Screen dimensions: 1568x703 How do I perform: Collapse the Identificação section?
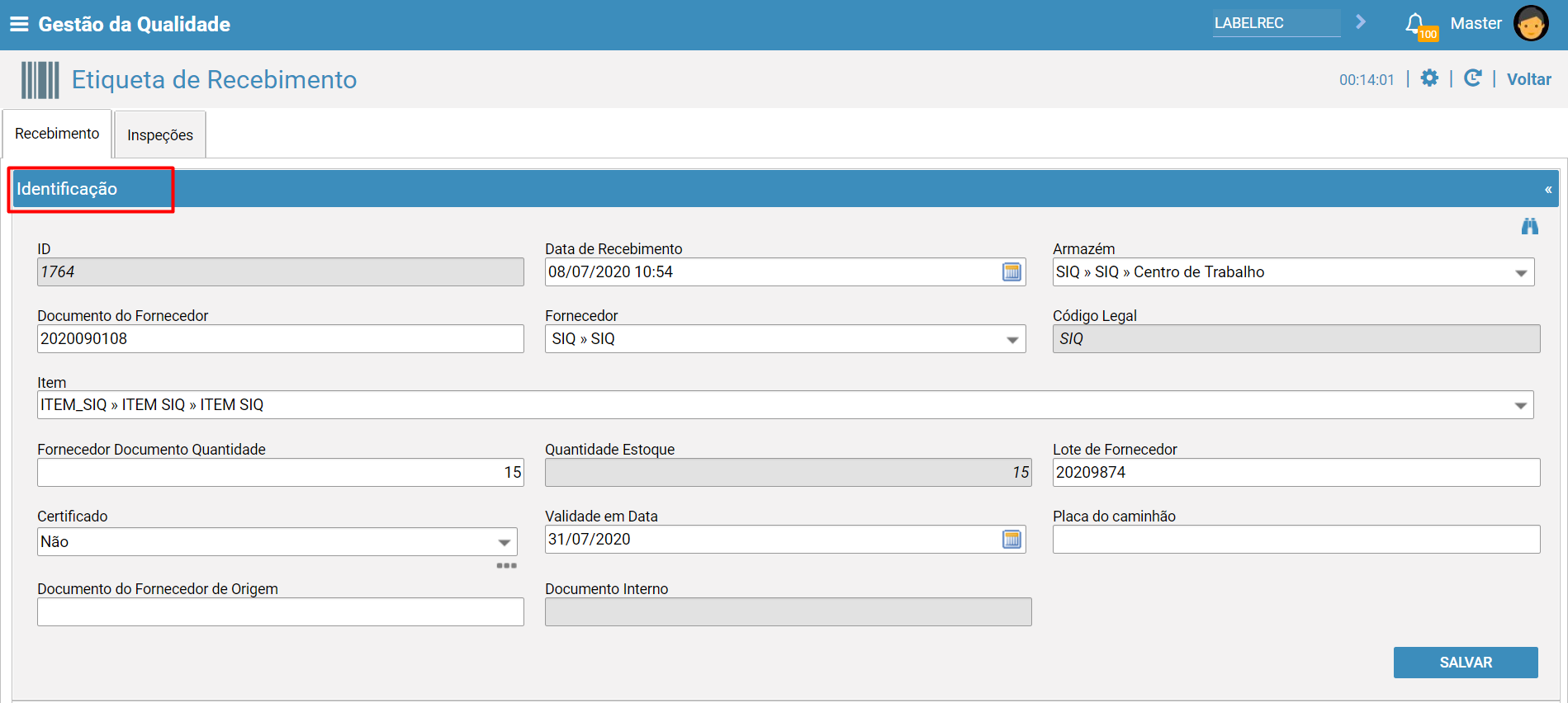[1548, 190]
